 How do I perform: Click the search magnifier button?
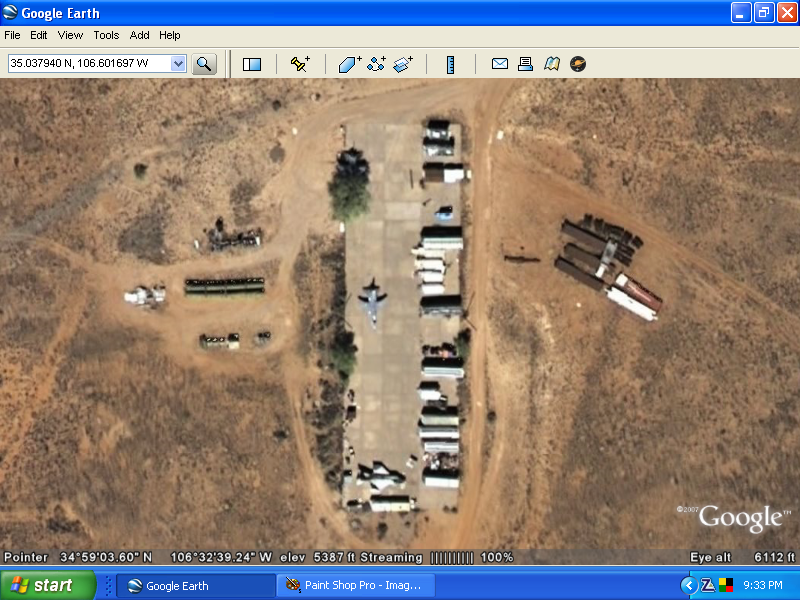coord(204,64)
